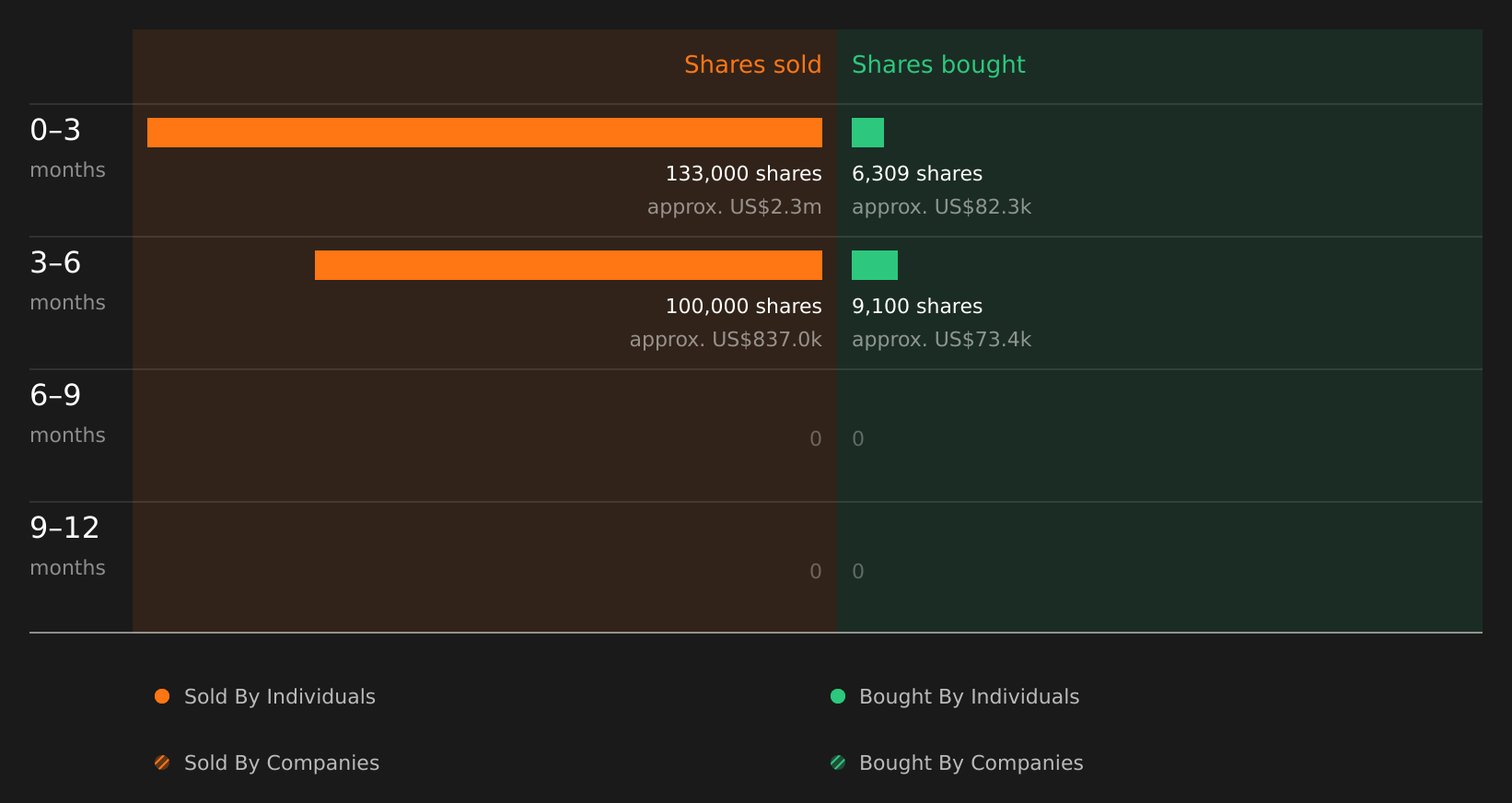
Task: Click the 3–6 months row label
Action: pyautogui.click(x=67, y=281)
